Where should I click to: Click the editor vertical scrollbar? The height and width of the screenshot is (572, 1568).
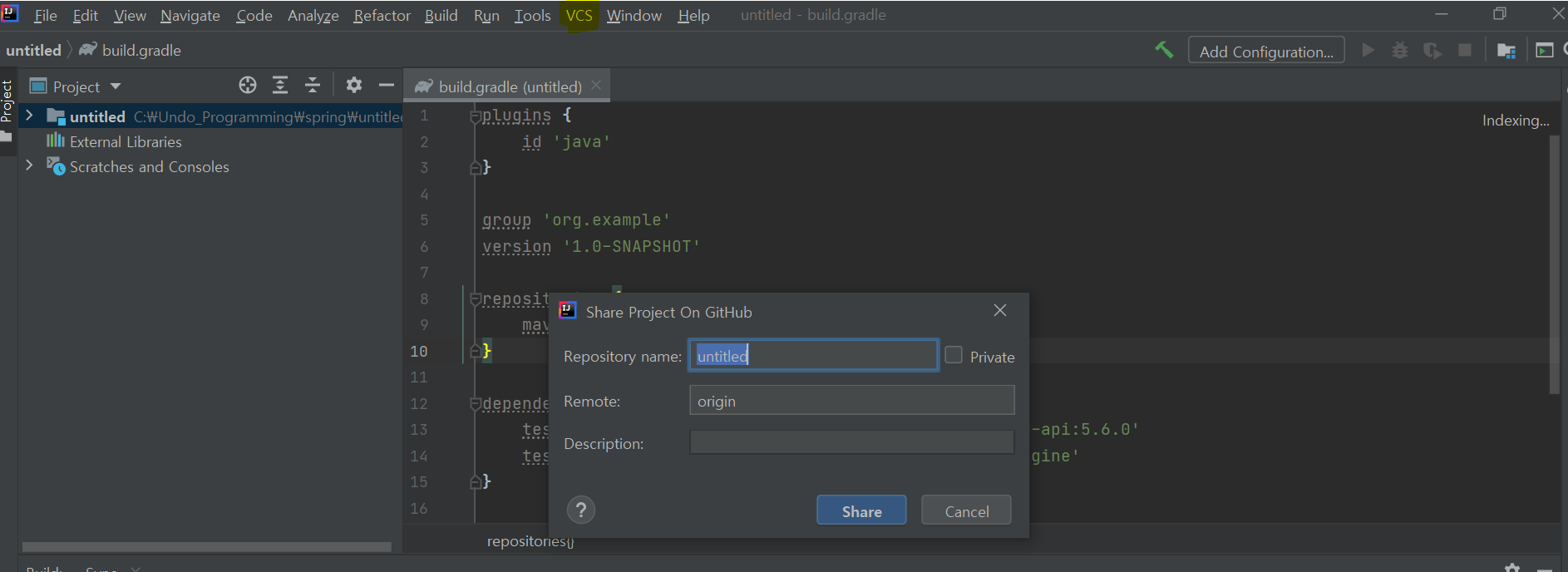(x=1554, y=264)
